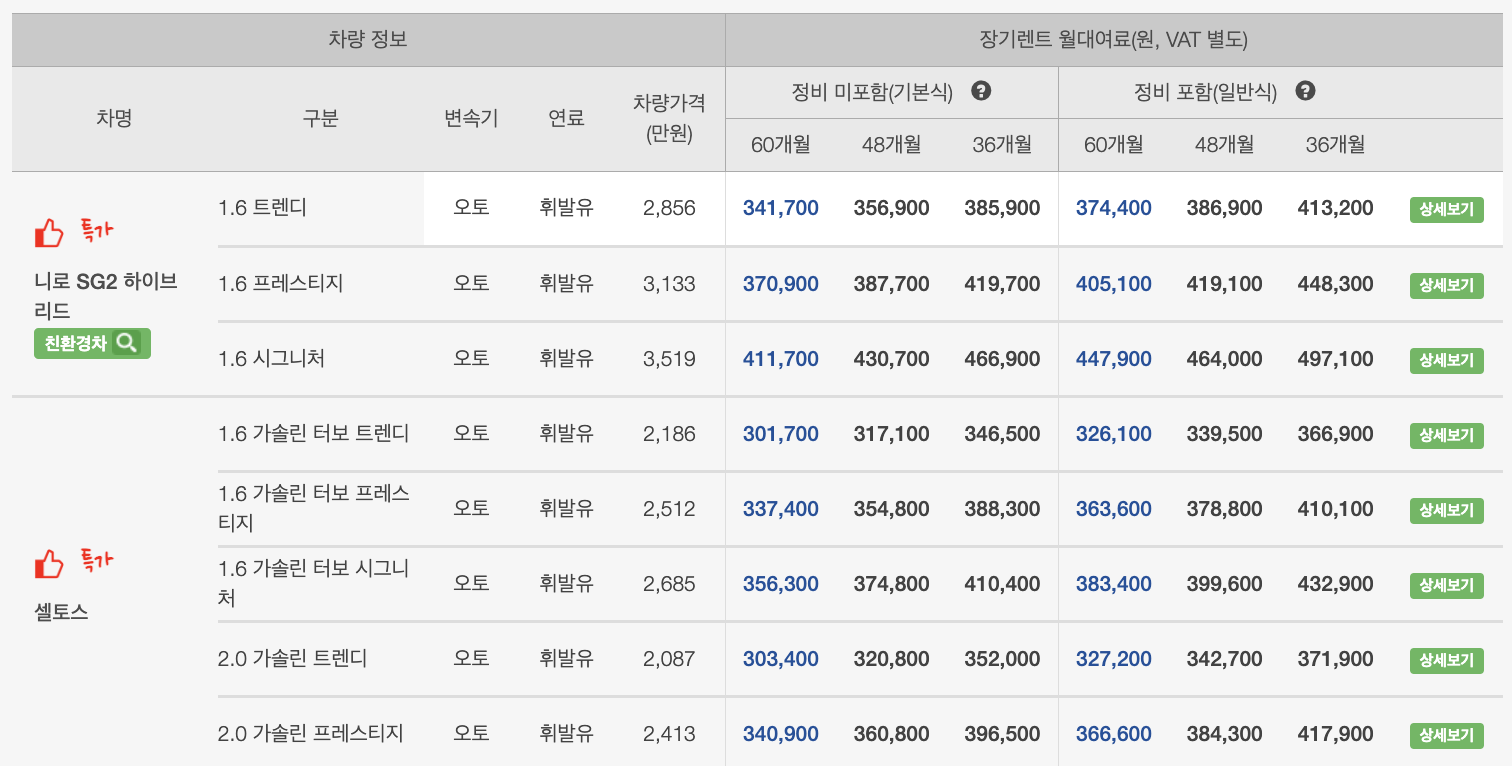Select the 1.6 가솔린 터보 트렌디 trim

313,434
